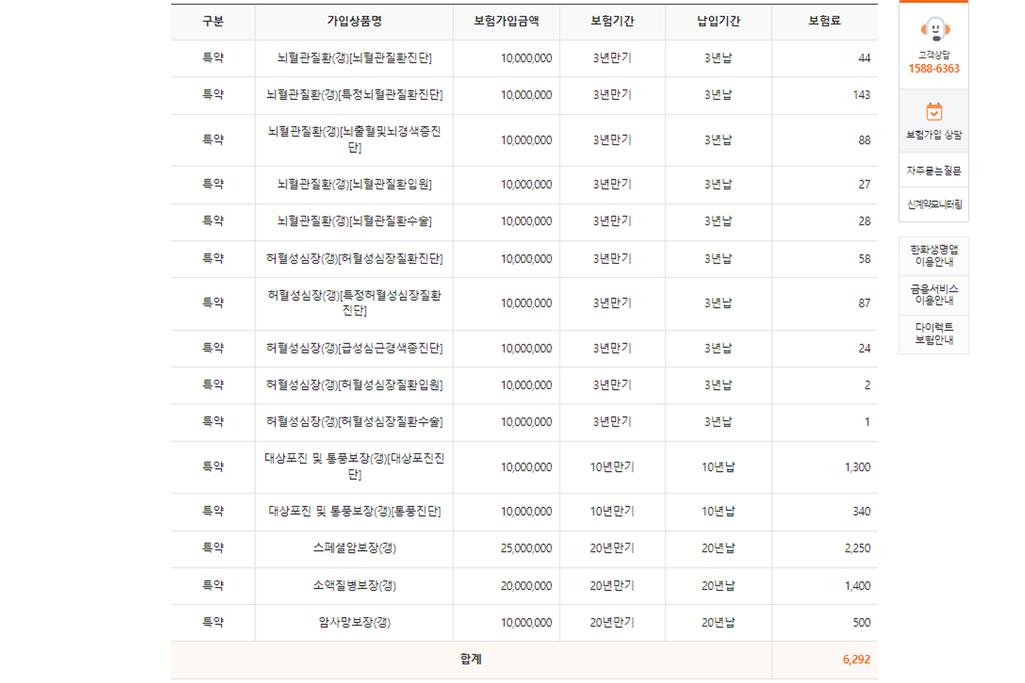The height and width of the screenshot is (683, 1025).
Task: Open the 자주묻는질문 sidebar link
Action: 934,171
